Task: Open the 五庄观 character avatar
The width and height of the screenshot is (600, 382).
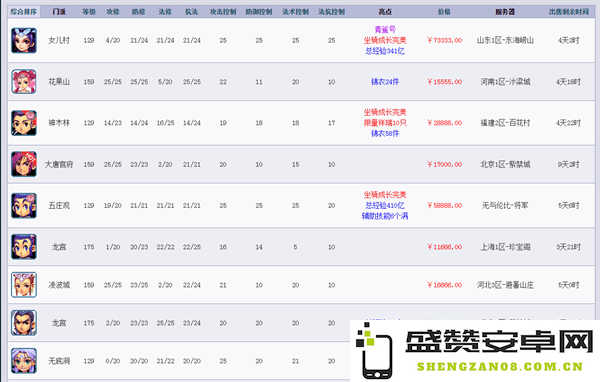Action: pos(24,206)
